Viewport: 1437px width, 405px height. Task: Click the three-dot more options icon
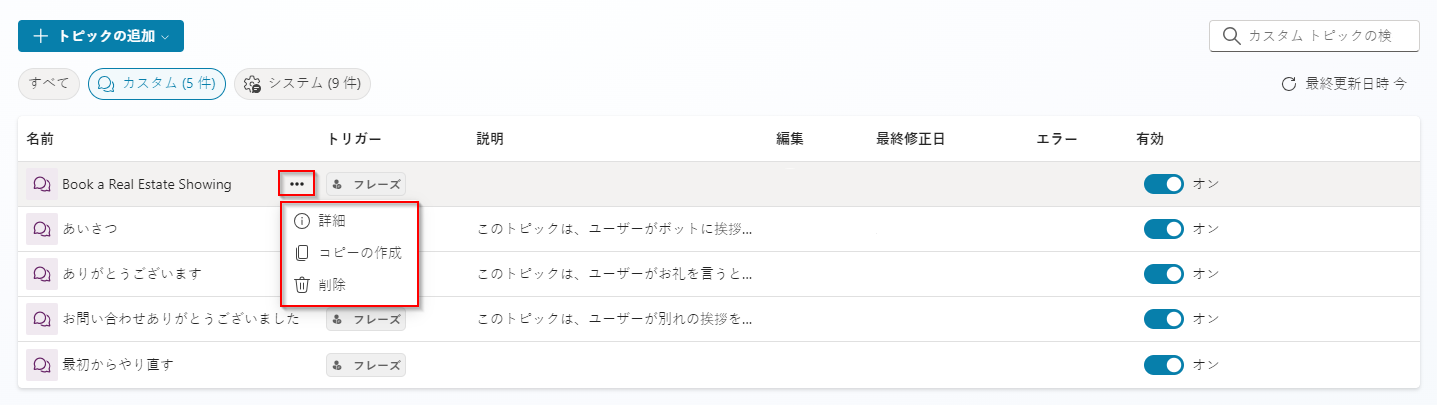click(x=297, y=184)
